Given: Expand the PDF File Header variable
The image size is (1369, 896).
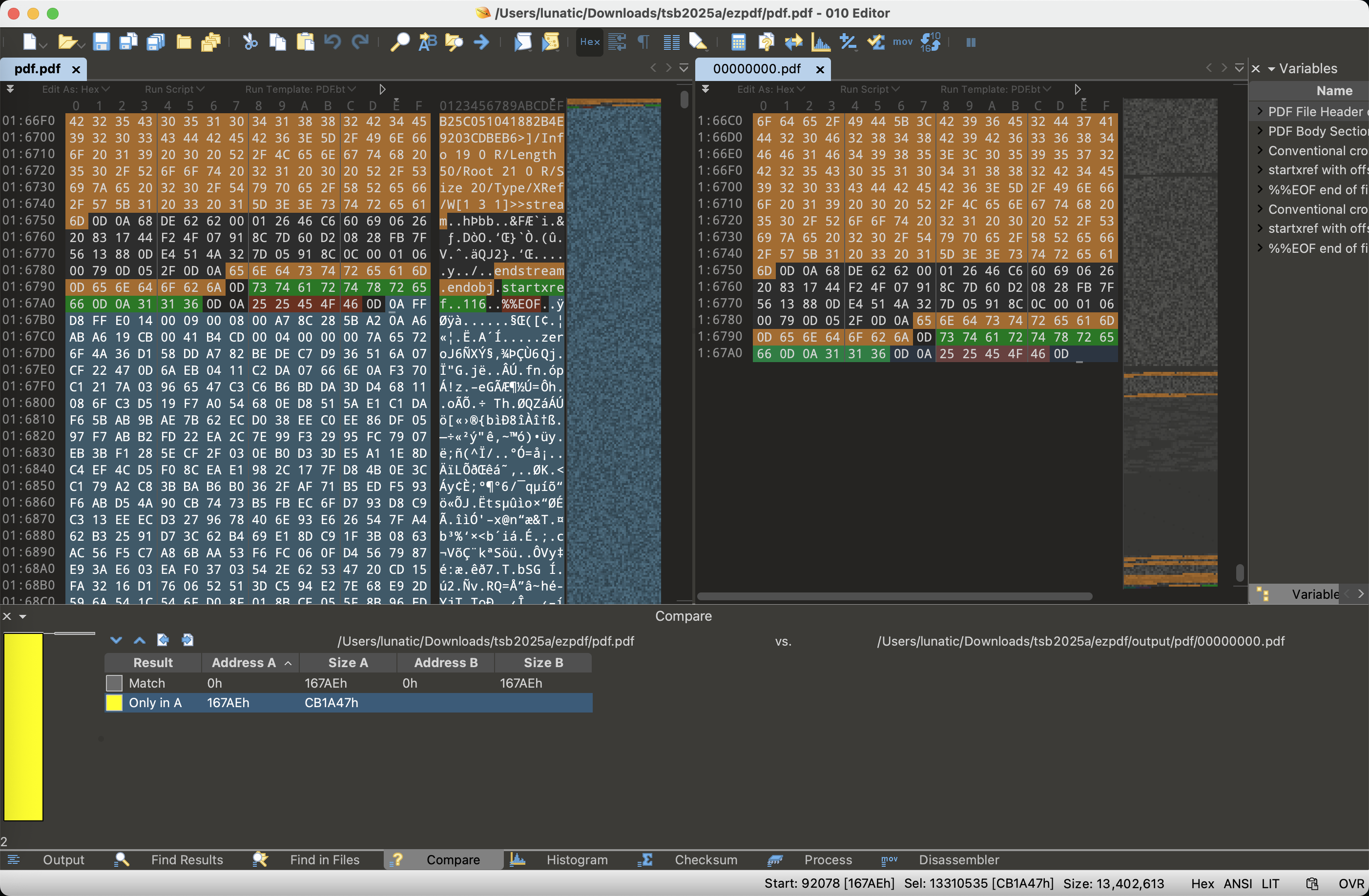Looking at the screenshot, I should pyautogui.click(x=1260, y=112).
